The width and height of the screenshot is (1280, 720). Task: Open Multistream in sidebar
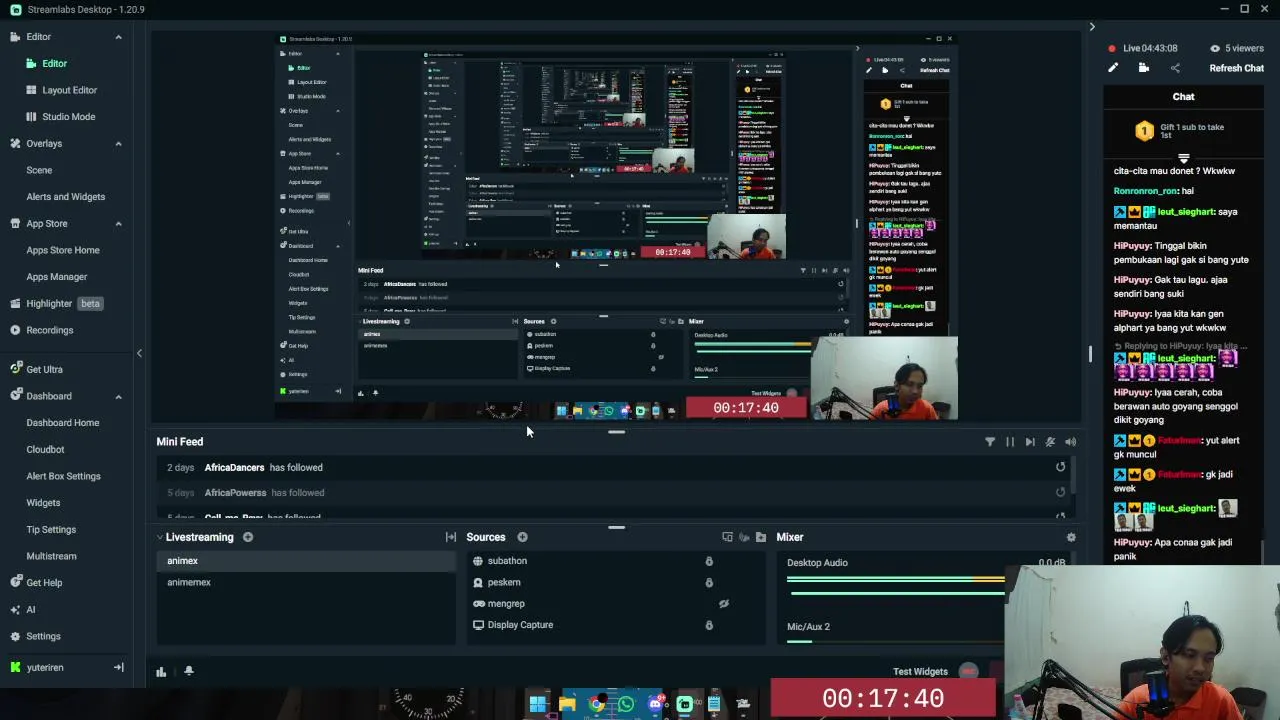click(x=51, y=556)
